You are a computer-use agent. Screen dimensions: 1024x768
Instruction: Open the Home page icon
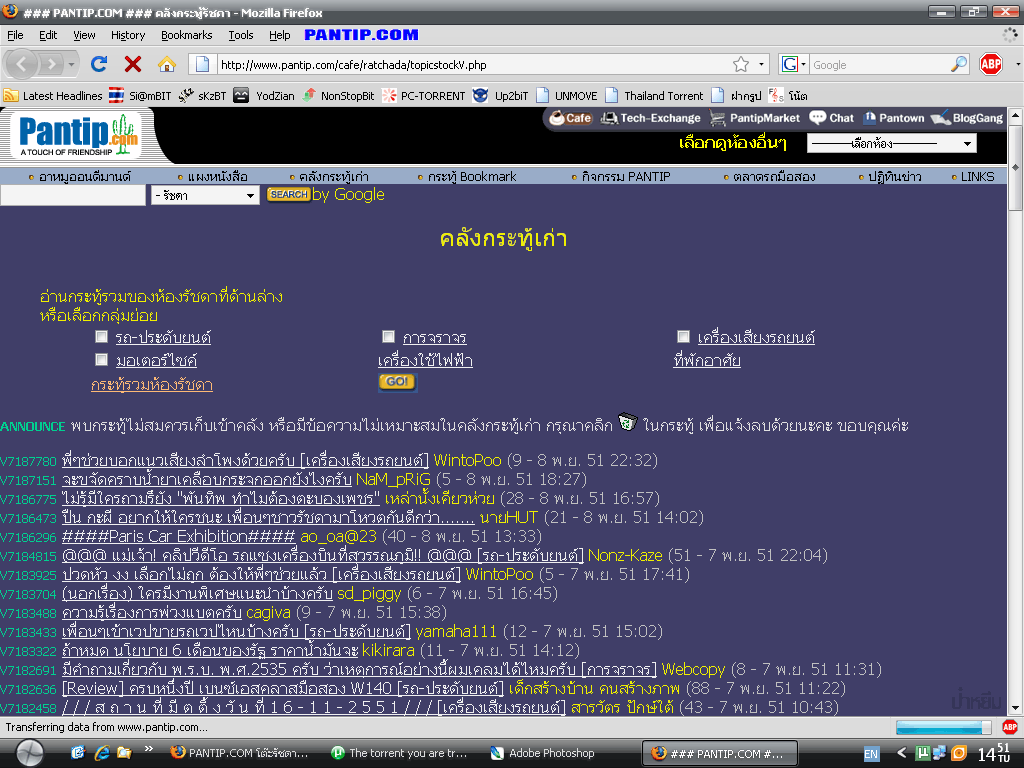tap(166, 64)
